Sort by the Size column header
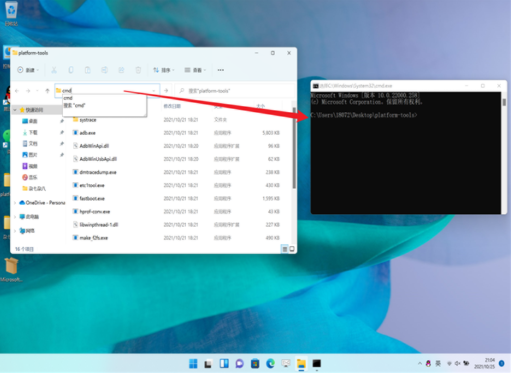511x374 pixels. coord(261,106)
